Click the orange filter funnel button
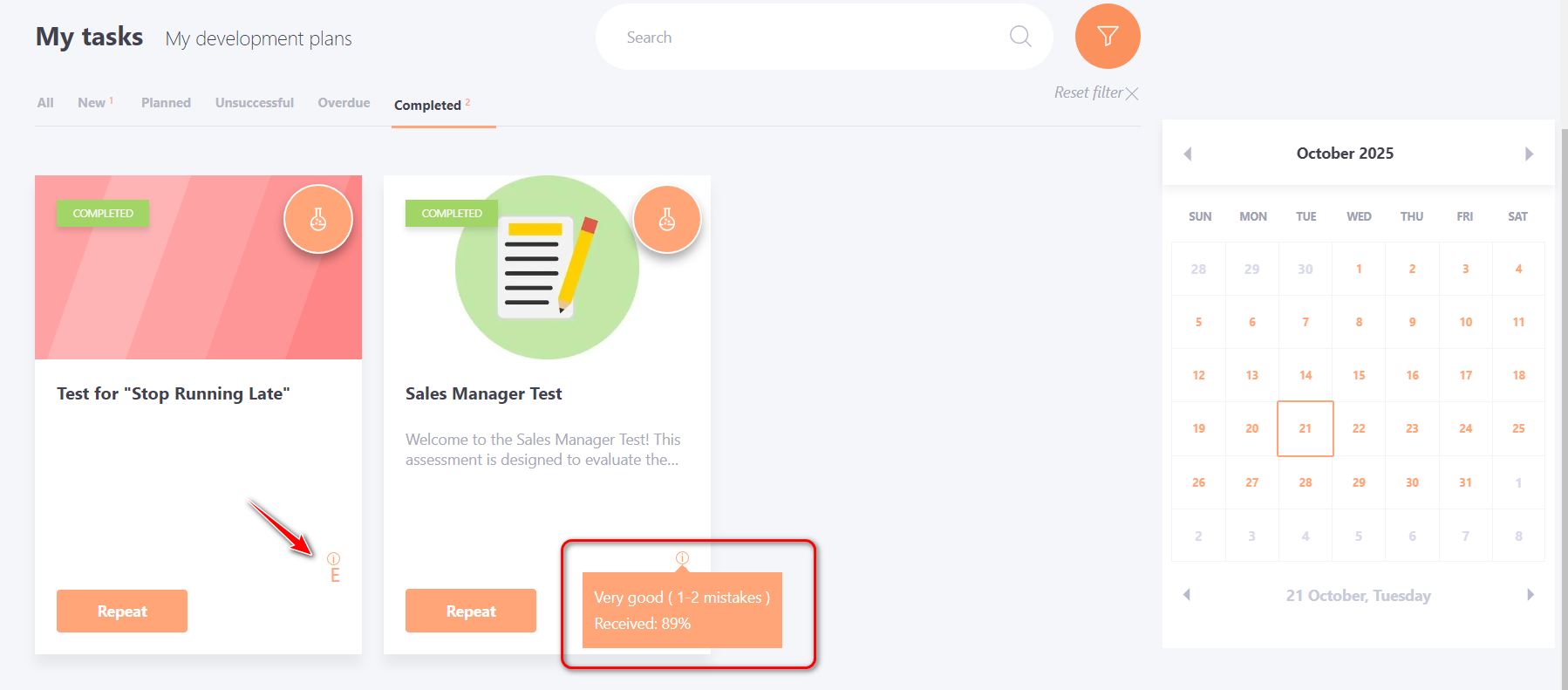Viewport: 1568px width, 690px height. [x=1107, y=37]
